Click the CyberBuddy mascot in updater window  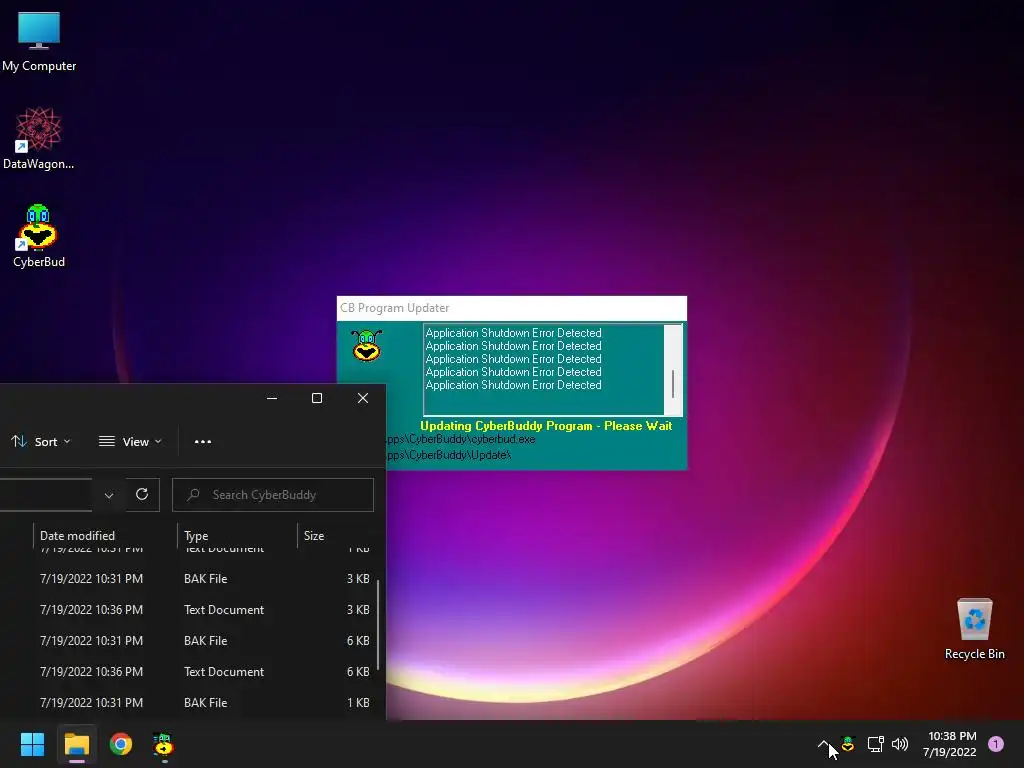(366, 345)
